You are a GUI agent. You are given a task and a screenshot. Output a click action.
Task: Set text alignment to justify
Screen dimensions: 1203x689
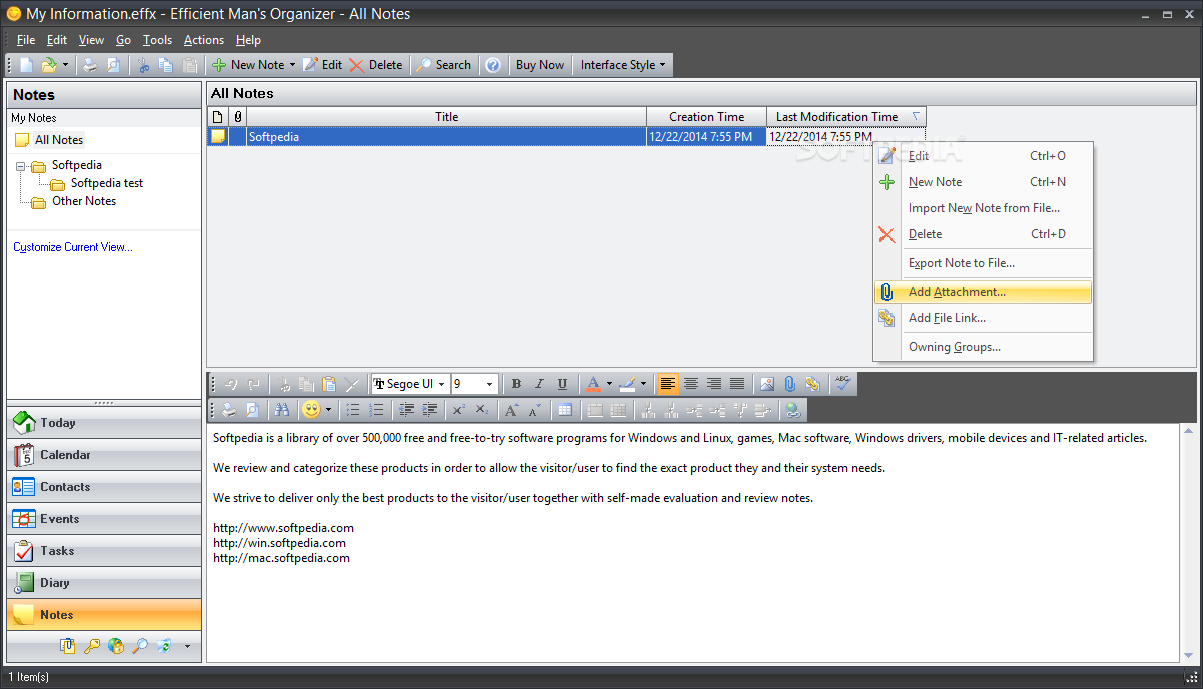737,384
